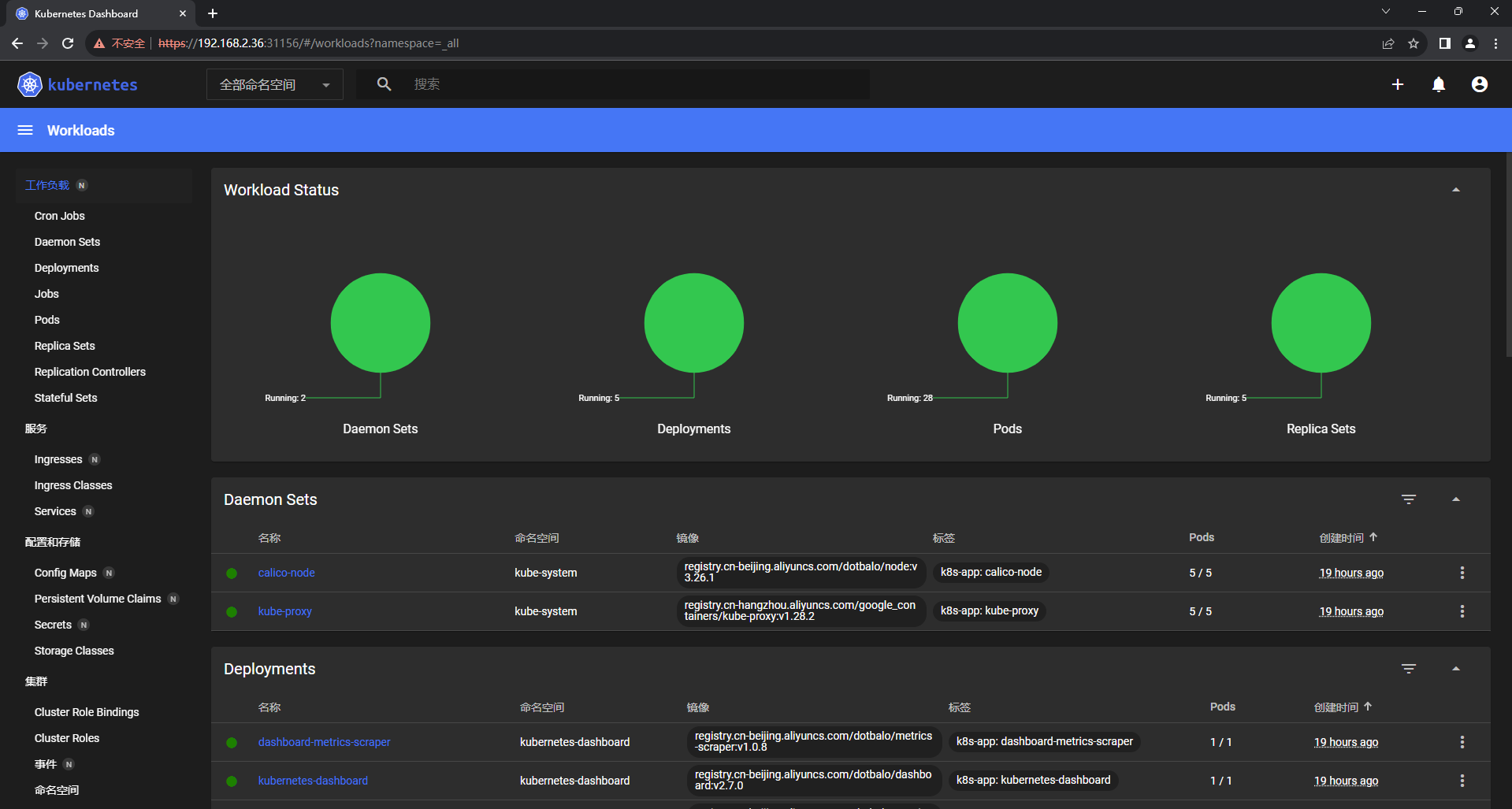This screenshot has height=809, width=1512.
Task: Open actions menu for dashboard-metrics-scraper row
Action: click(1462, 742)
